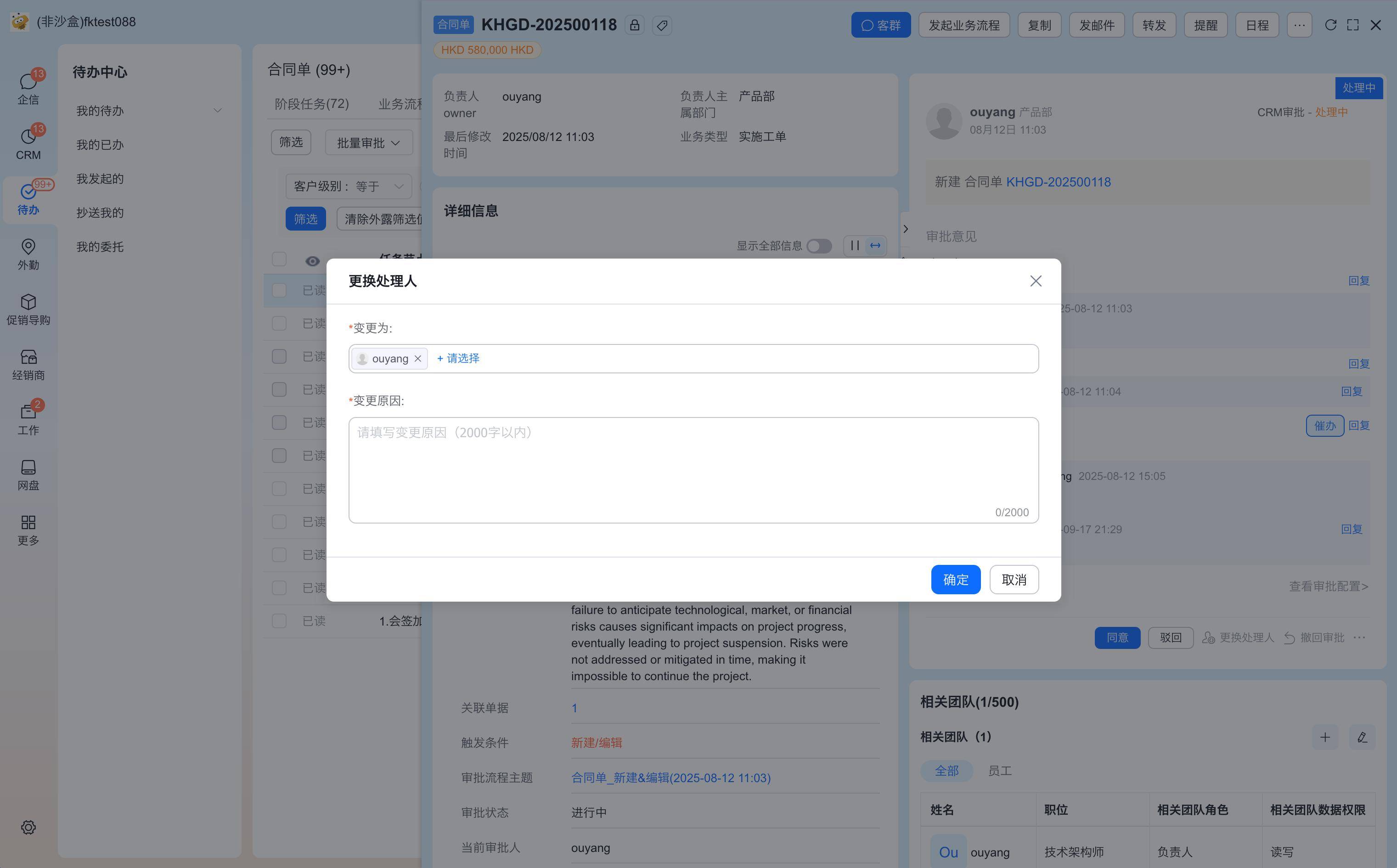
Task: Click the settings gear in sidebar
Action: pos(28,827)
